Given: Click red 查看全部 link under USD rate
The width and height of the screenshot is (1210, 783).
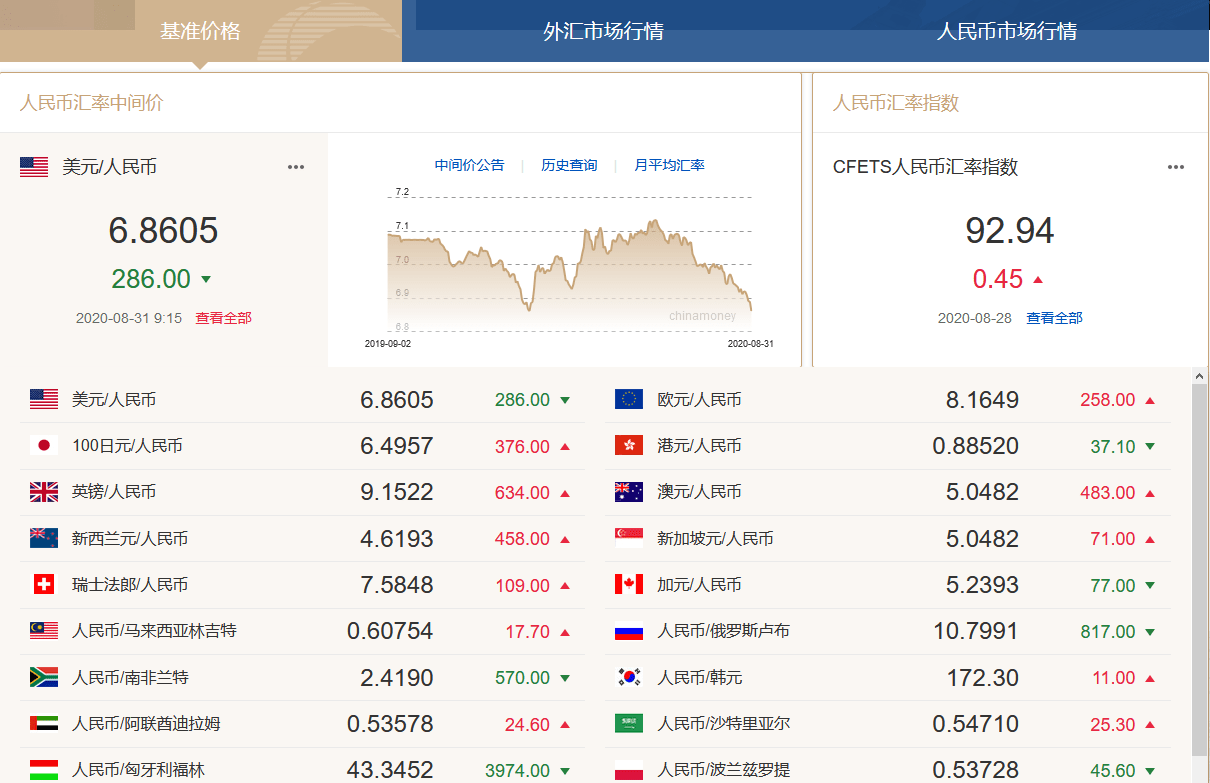Looking at the screenshot, I should coord(223,318).
